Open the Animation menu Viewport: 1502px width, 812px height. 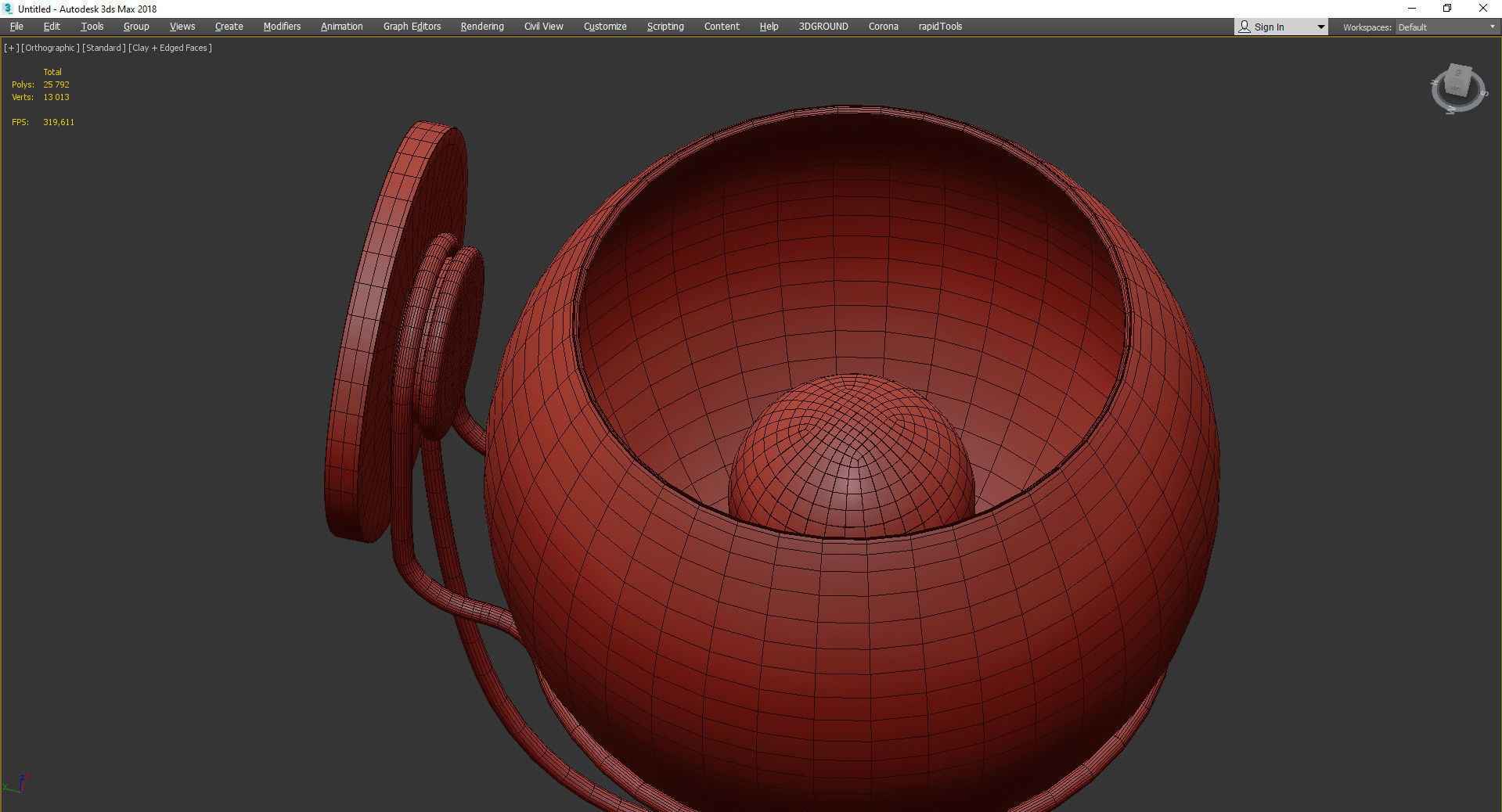tap(342, 27)
